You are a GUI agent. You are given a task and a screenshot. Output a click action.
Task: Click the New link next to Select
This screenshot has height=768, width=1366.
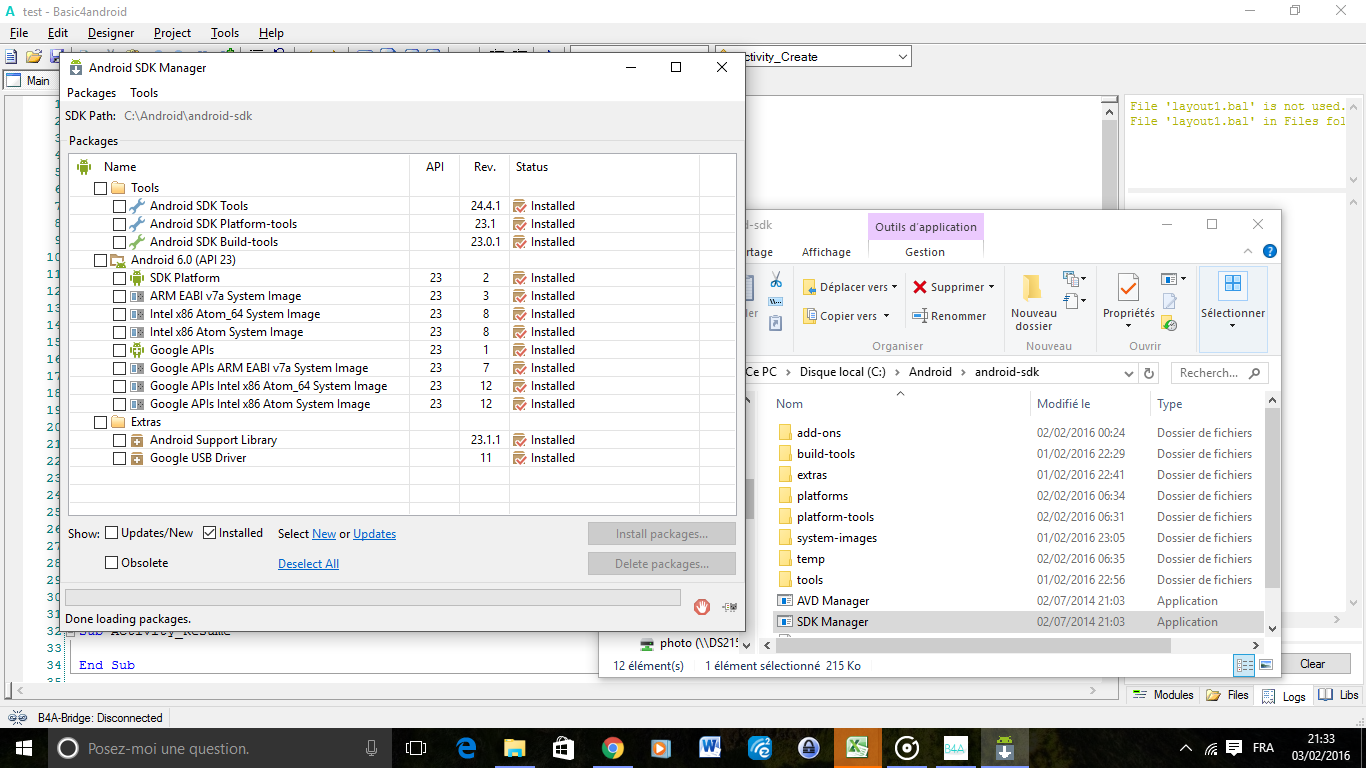pos(324,534)
